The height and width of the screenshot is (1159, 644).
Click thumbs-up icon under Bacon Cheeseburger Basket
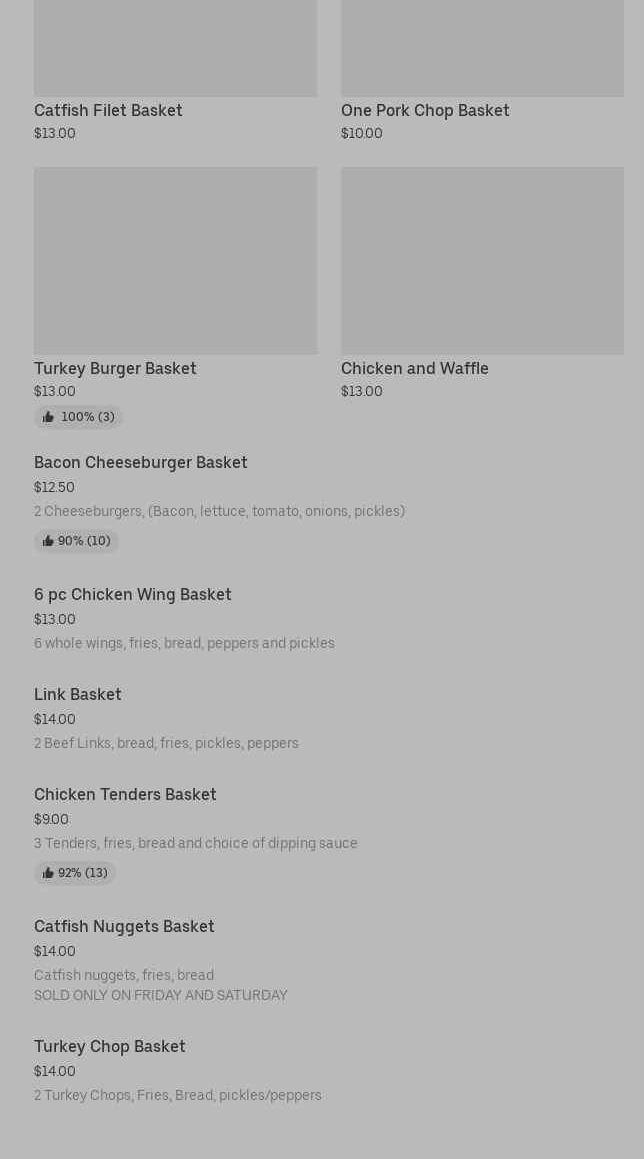(48, 541)
